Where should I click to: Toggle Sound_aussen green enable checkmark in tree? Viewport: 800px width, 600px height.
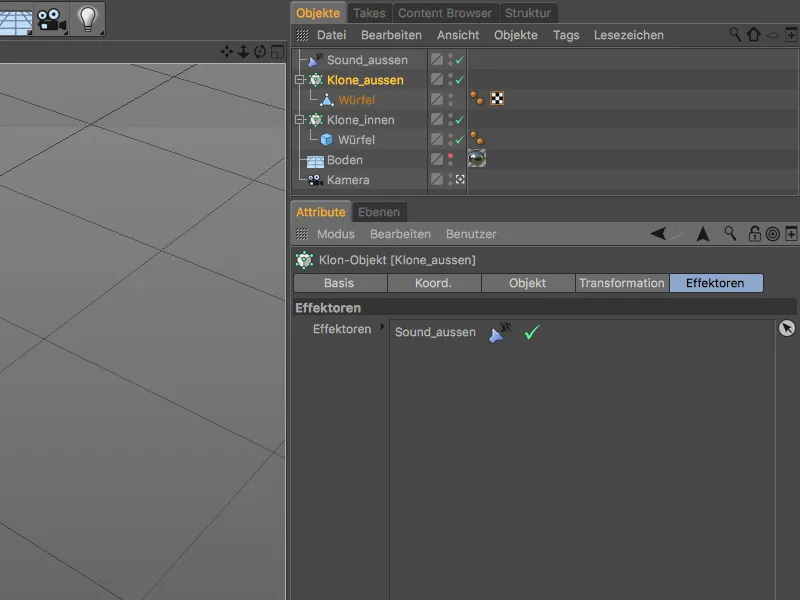[460, 60]
